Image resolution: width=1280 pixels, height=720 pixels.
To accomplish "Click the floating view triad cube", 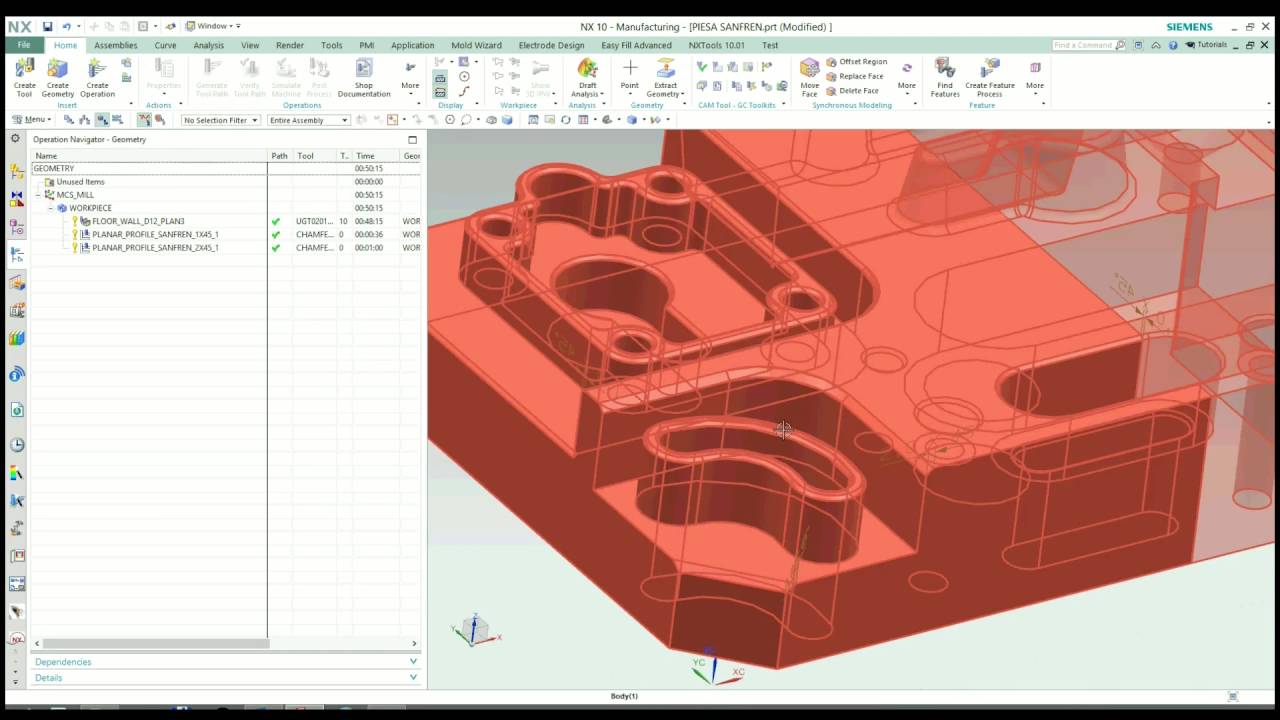I will pos(476,630).
